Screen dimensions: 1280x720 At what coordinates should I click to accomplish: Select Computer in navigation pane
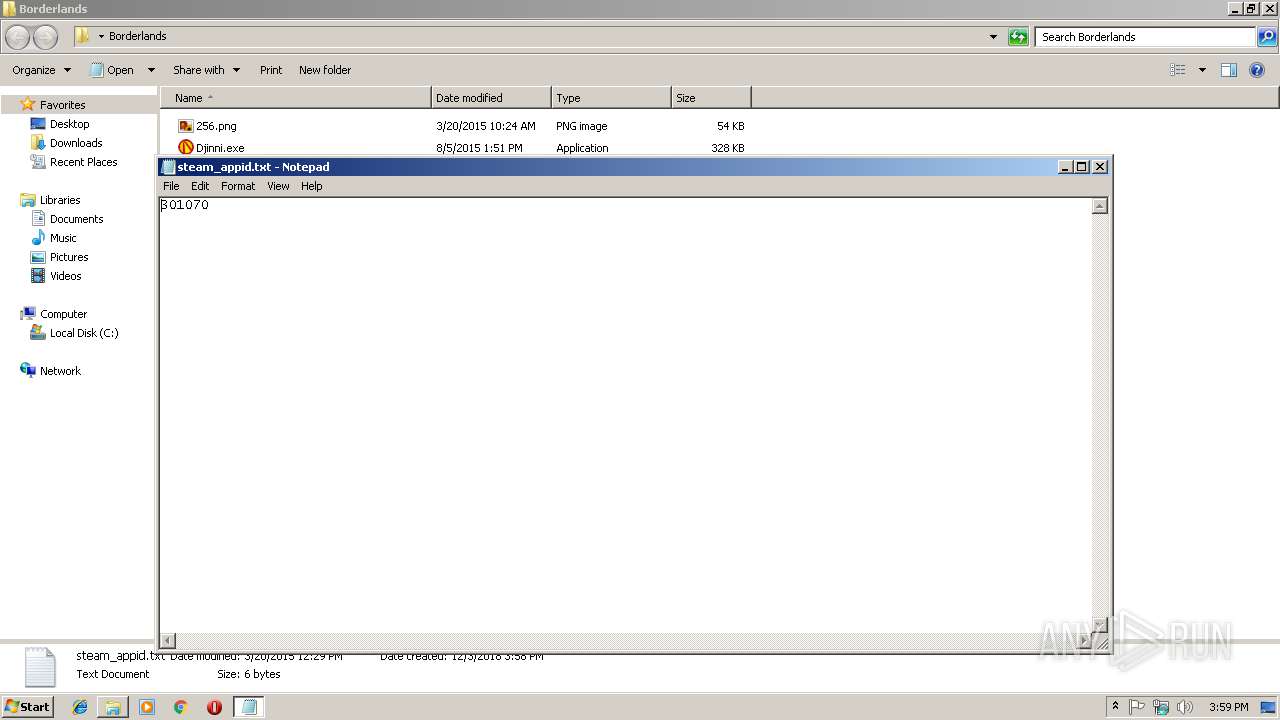pyautogui.click(x=63, y=314)
